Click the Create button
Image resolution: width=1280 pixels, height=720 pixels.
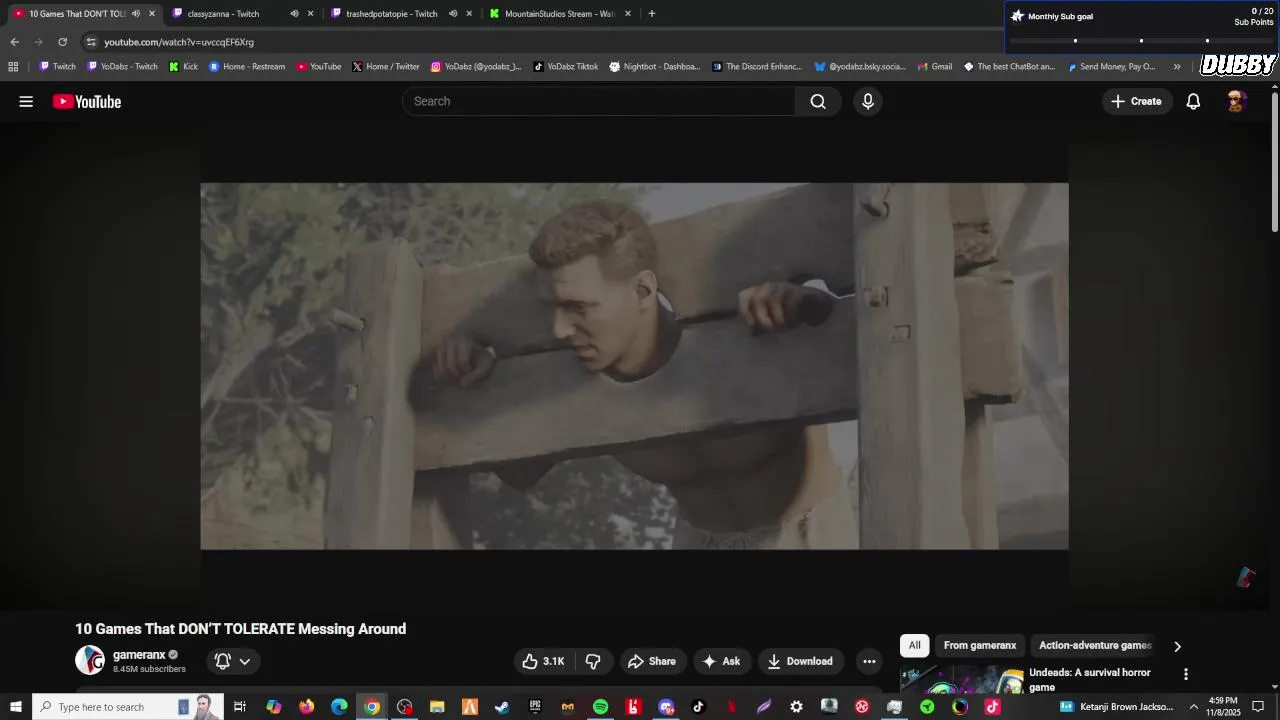pyautogui.click(x=1137, y=101)
